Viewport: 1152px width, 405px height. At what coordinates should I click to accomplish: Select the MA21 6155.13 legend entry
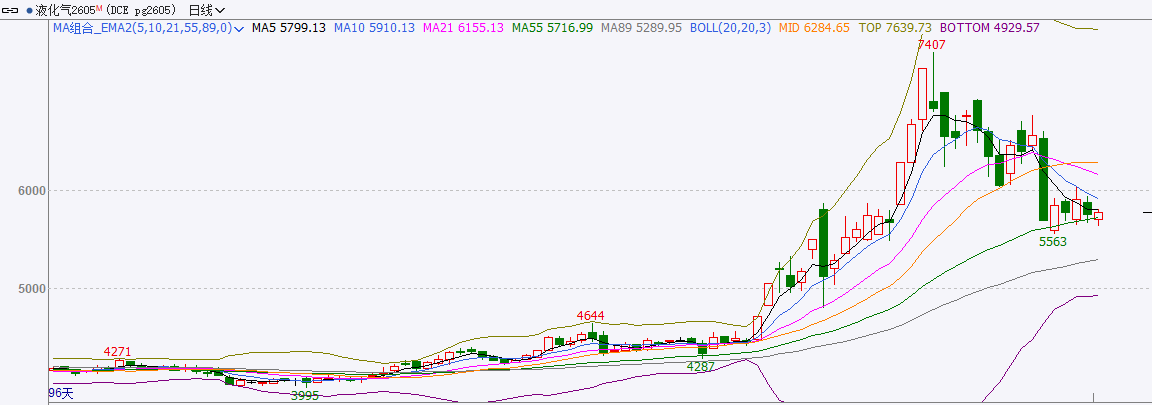tap(463, 28)
